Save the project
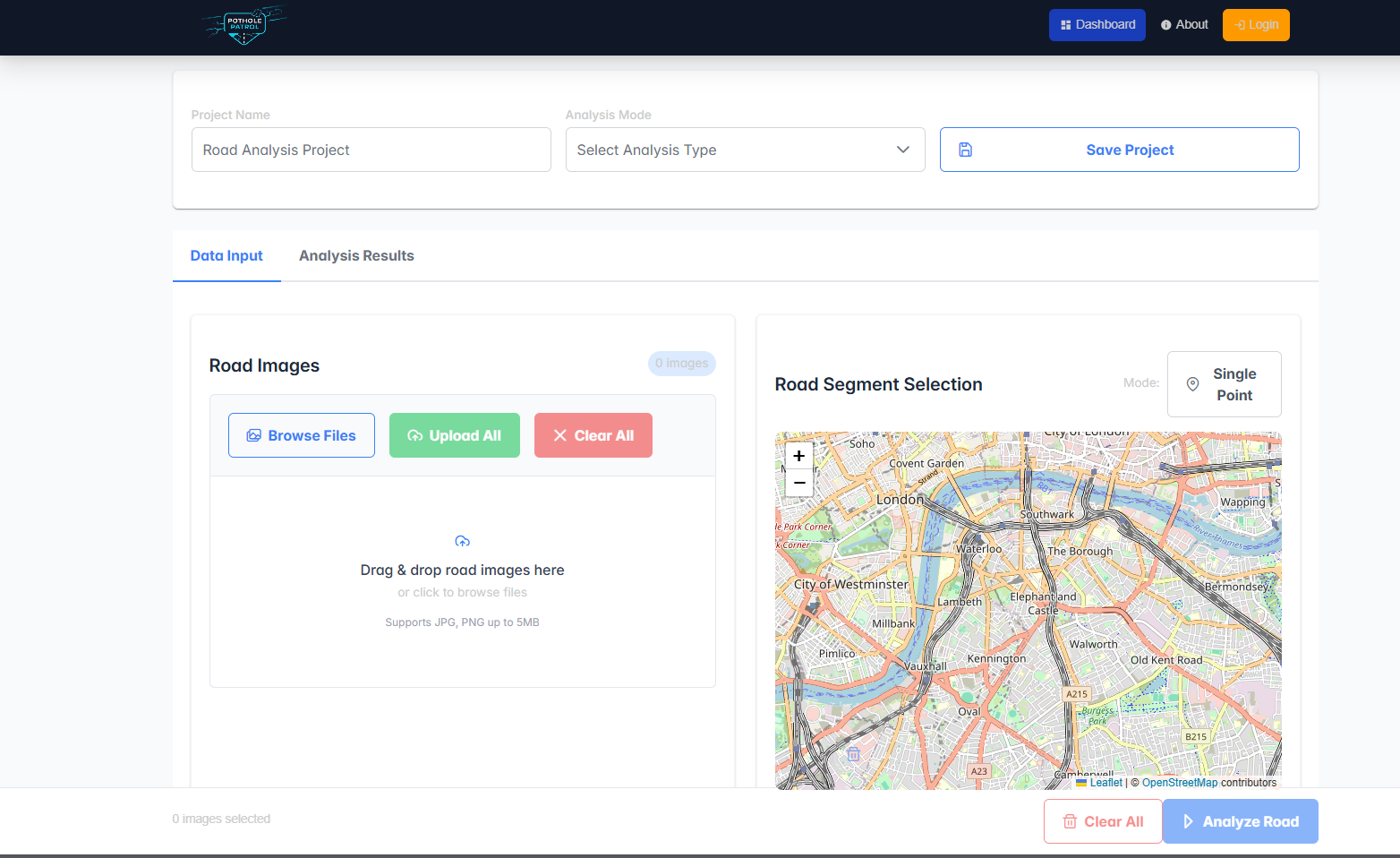 coord(1120,150)
